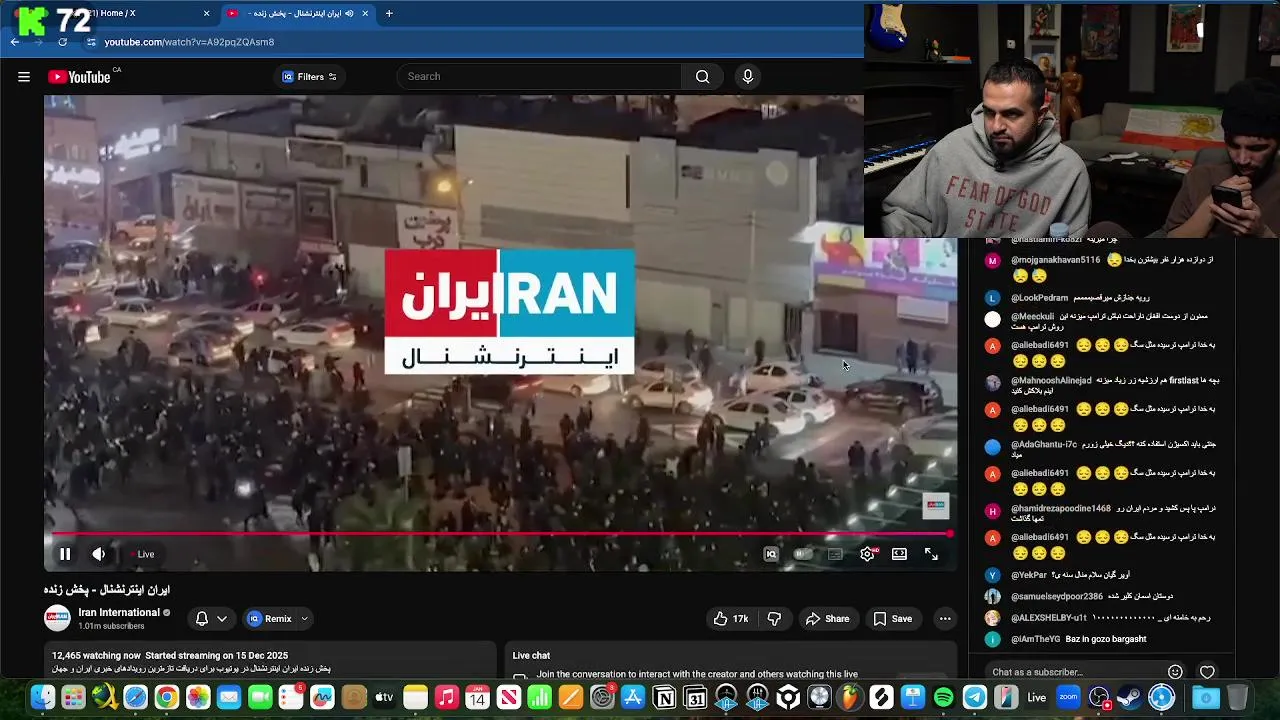
Task: Click the IQ icon in player controls
Action: pyautogui.click(x=771, y=554)
